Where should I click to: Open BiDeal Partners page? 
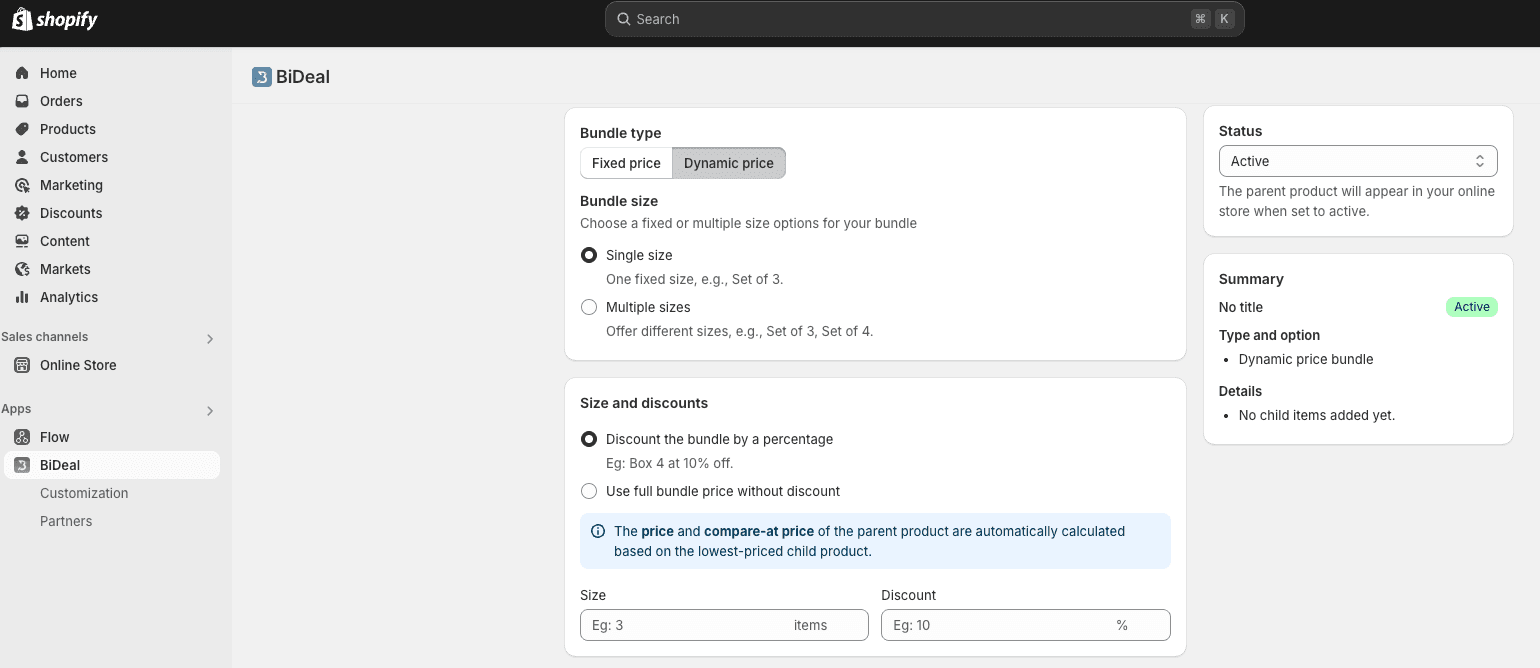pos(66,521)
